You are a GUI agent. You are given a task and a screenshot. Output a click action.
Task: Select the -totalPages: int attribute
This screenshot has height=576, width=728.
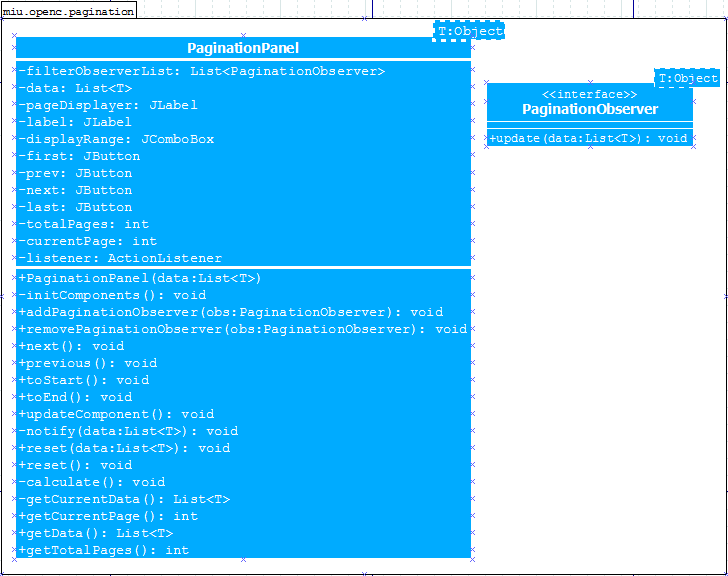84,224
